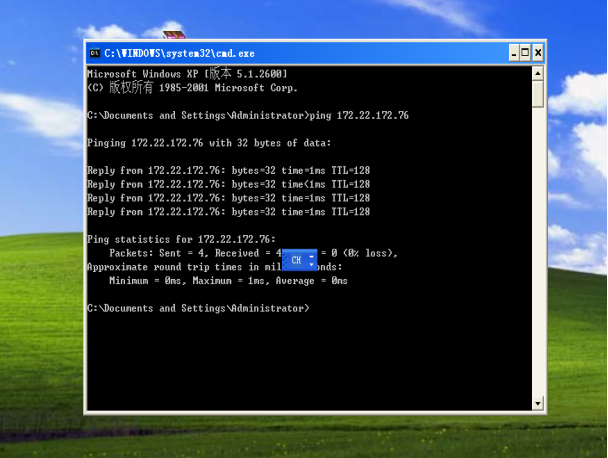This screenshot has width=608, height=458.
Task: Click the vertical scrollbar thumb
Action: pyautogui.click(x=538, y=93)
